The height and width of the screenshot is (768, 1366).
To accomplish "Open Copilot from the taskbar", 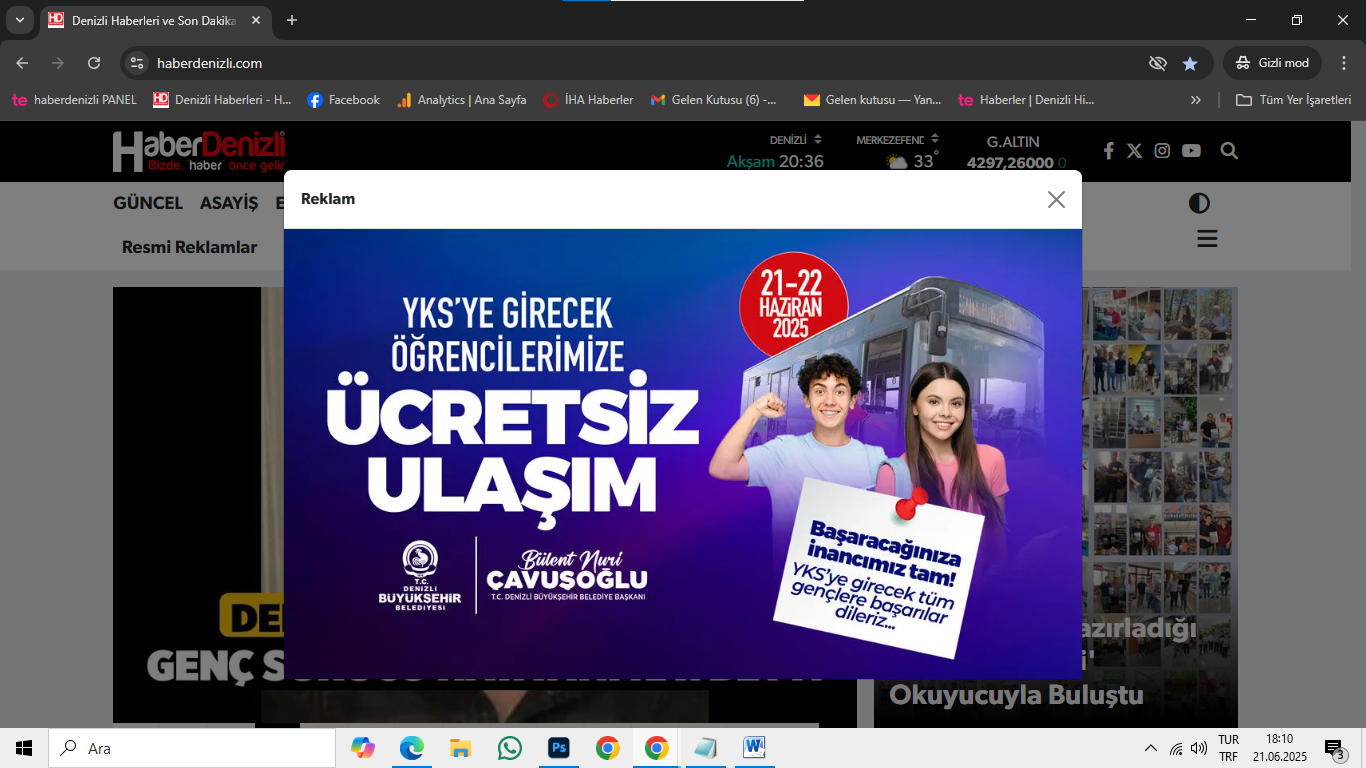I will click(363, 748).
